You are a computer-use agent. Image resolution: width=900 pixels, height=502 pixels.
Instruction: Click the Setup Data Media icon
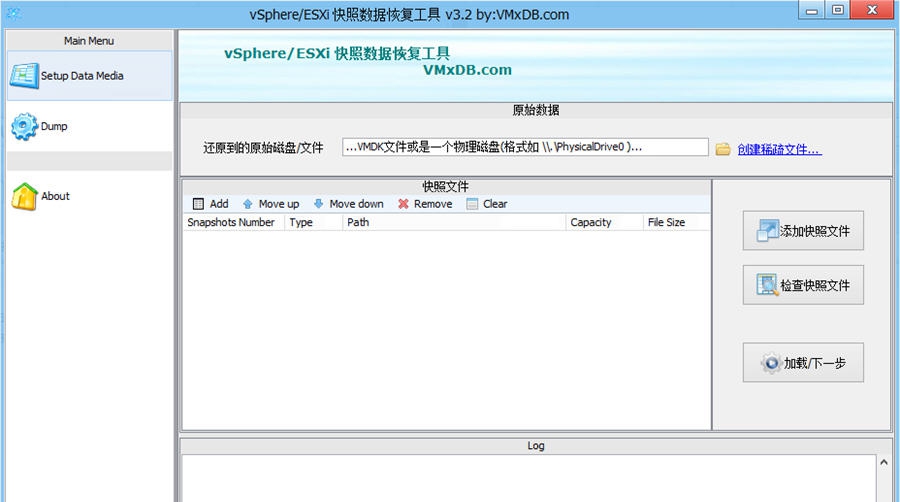click(24, 76)
